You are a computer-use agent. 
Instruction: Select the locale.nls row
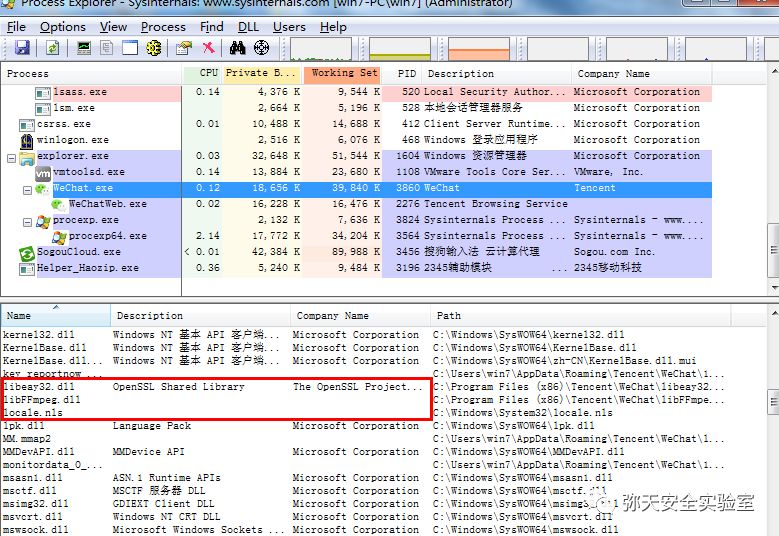pyautogui.click(x=364, y=412)
